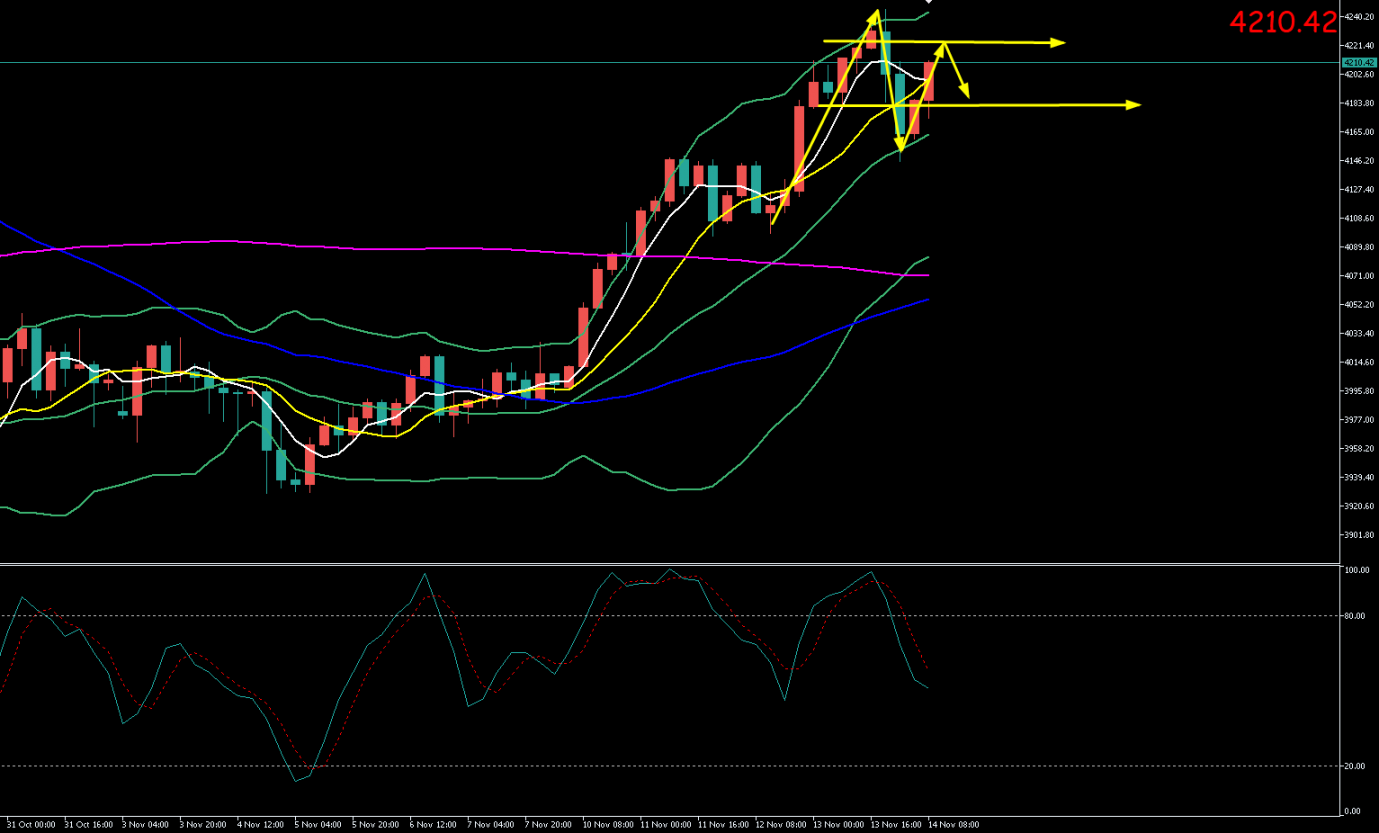This screenshot has width=1379, height=833.
Task: Click the 31 Oct 00:00 time label
Action: pos(32,825)
